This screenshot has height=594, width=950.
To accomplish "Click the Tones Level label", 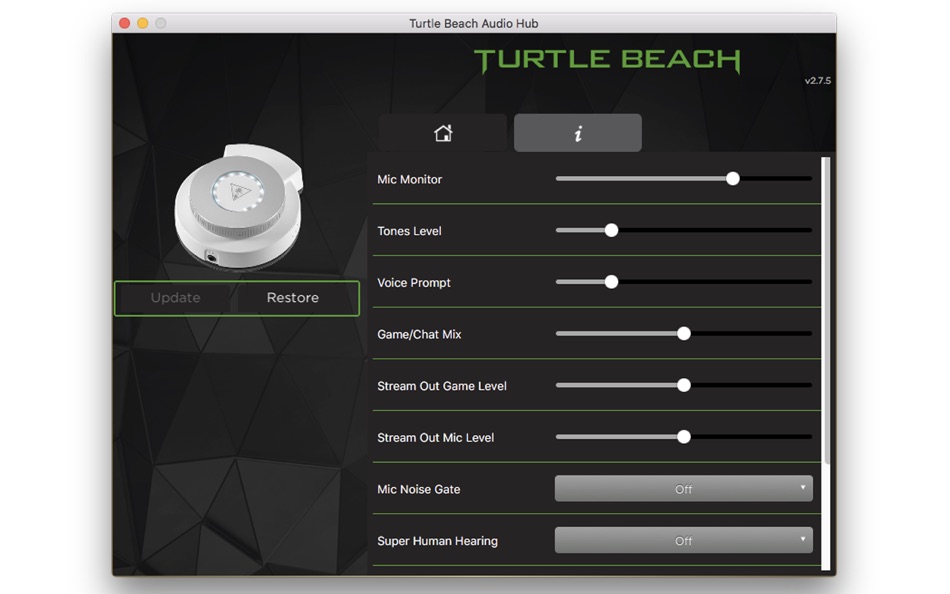I will (409, 231).
